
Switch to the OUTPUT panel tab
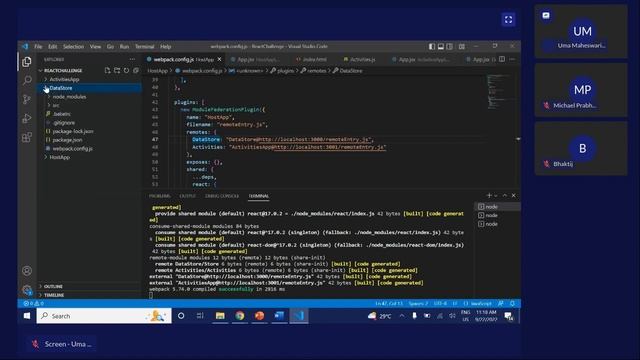click(187, 196)
